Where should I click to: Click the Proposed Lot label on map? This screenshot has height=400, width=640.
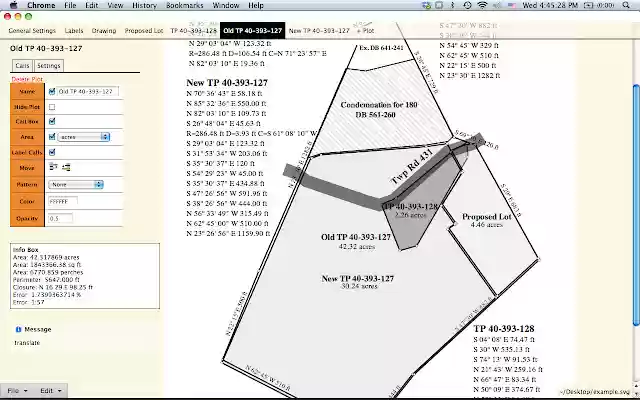click(x=487, y=217)
